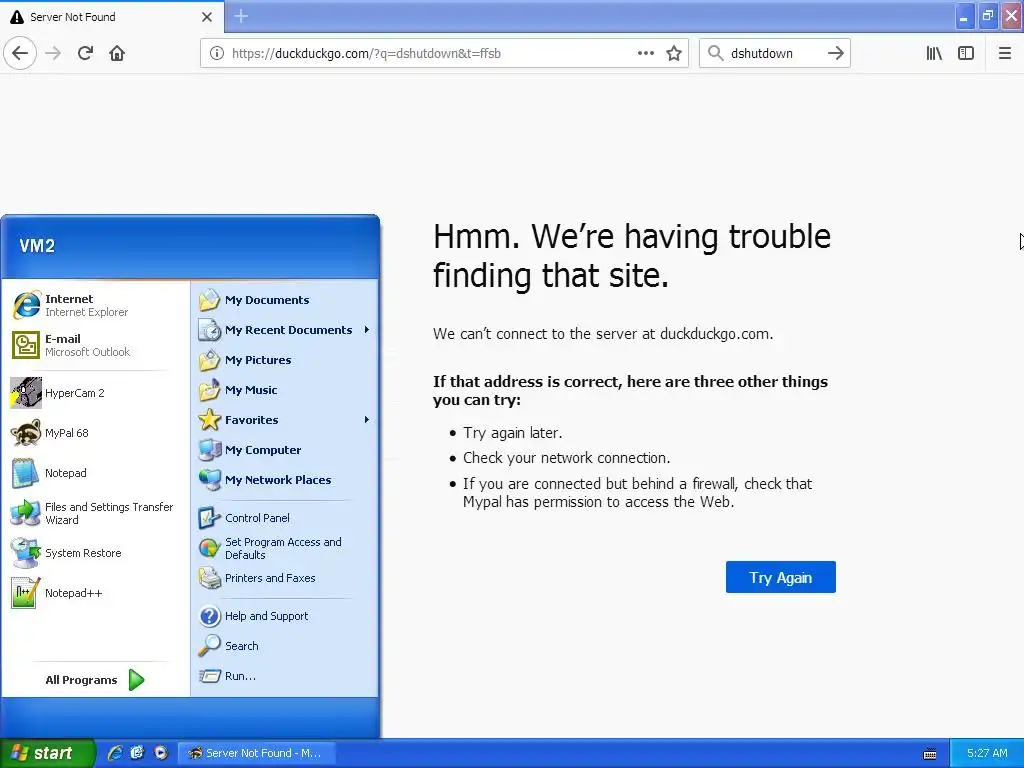Close the Server Not Found tab
Image resolution: width=1024 pixels, height=768 pixels.
point(206,17)
